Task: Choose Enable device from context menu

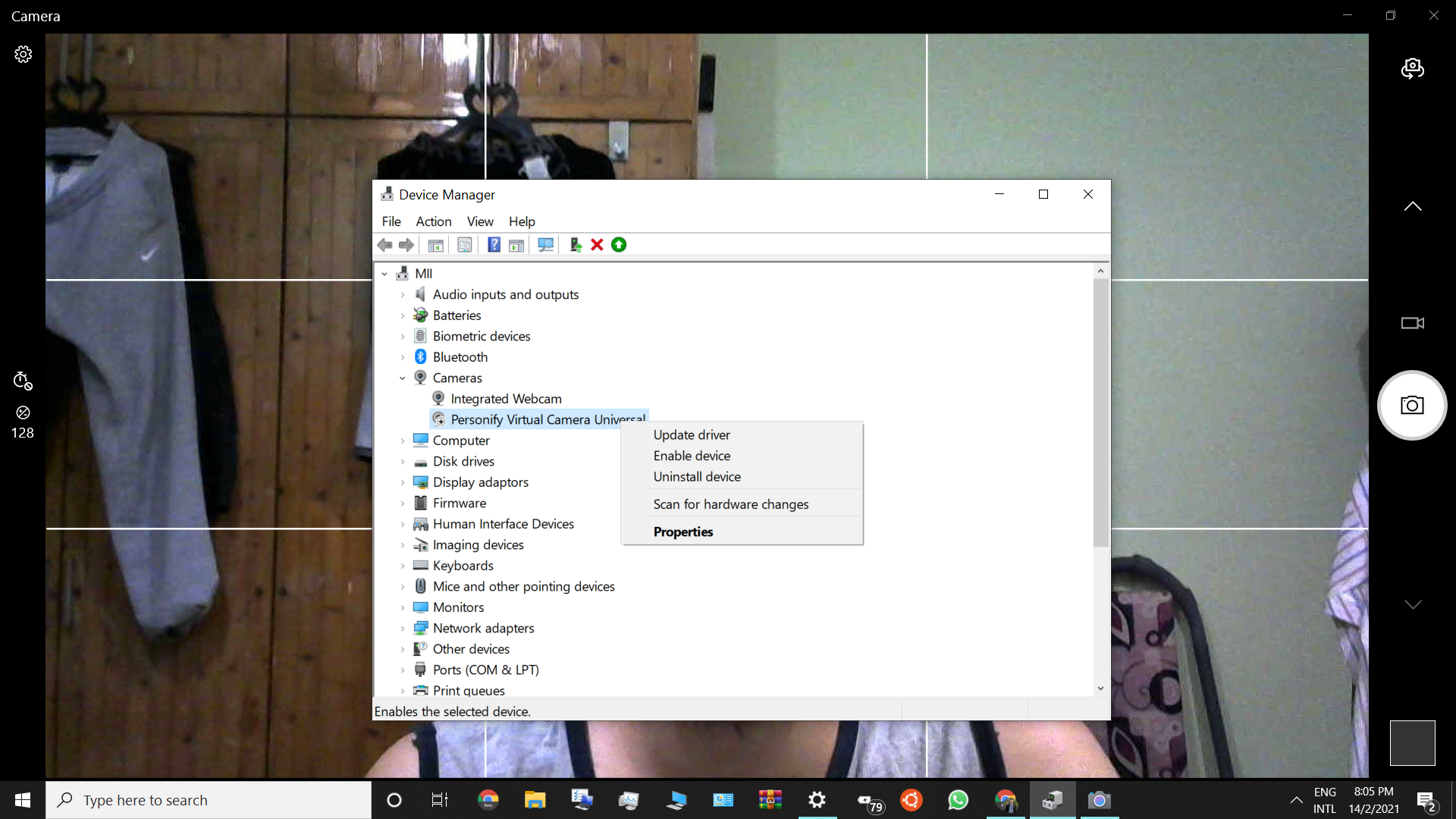Action: click(692, 456)
